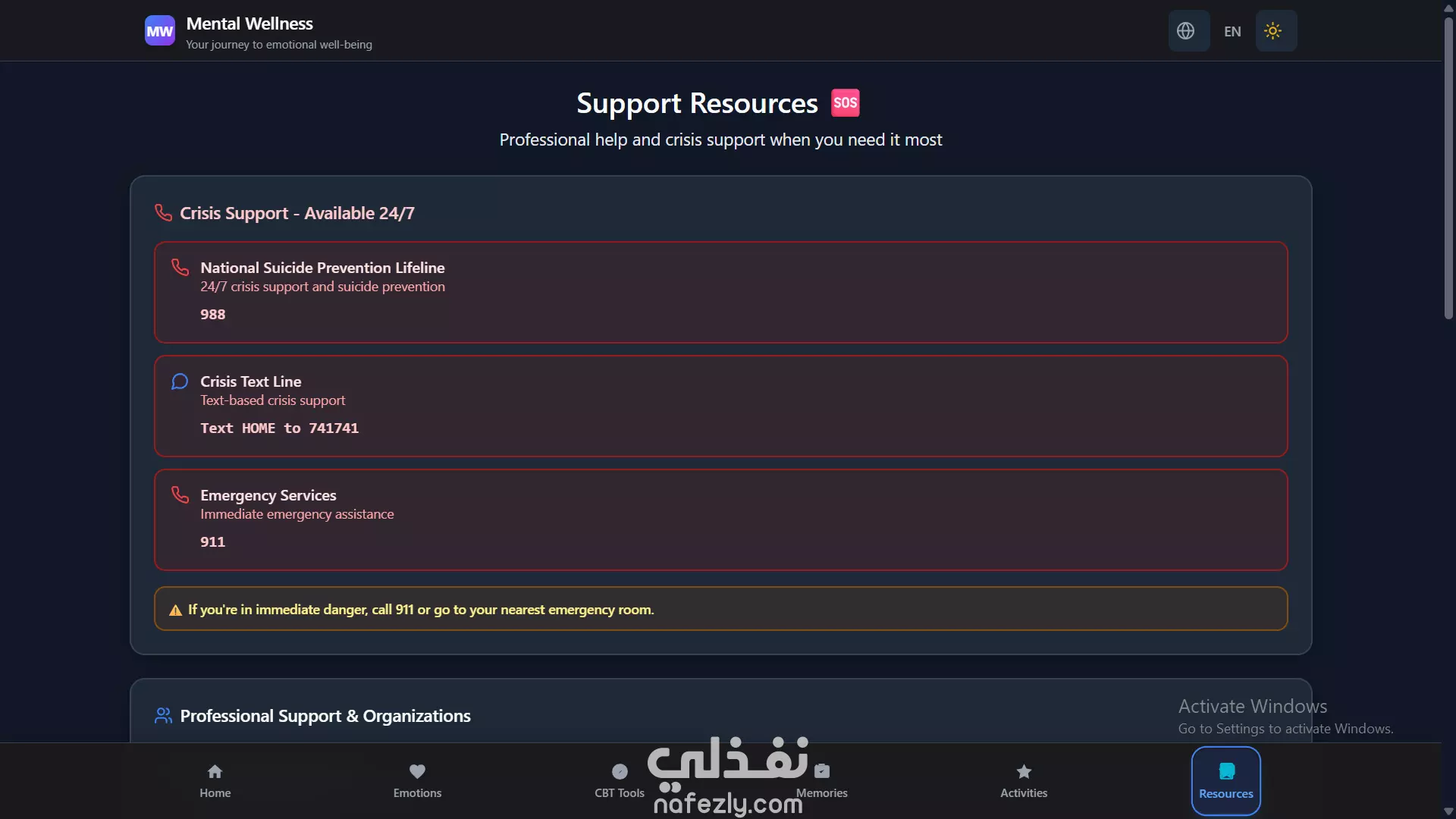Click the Mental Wellness app title
This screenshot has height=819, width=1456.
click(x=249, y=24)
